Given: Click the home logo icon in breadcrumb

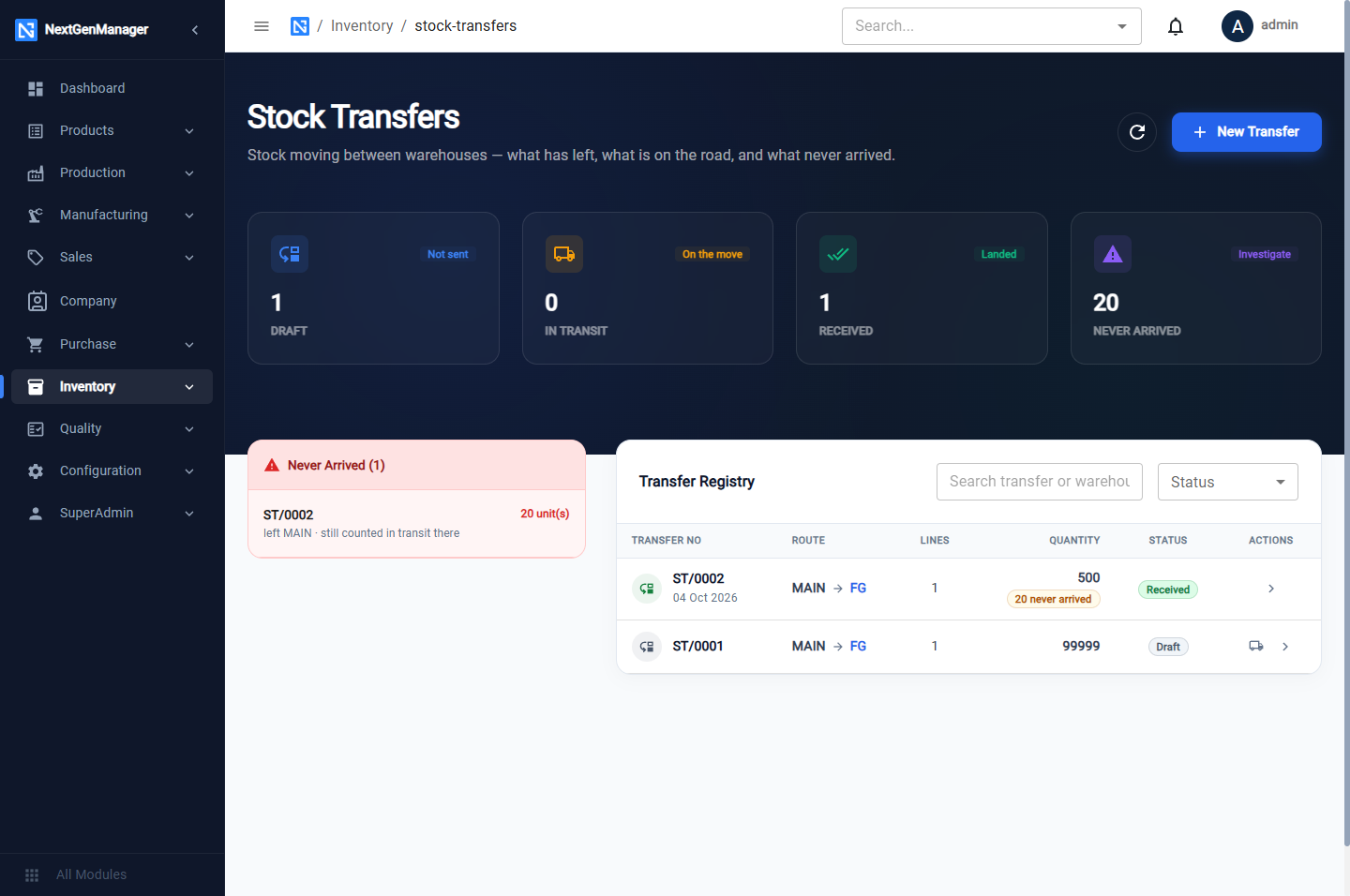Looking at the screenshot, I should (300, 26).
